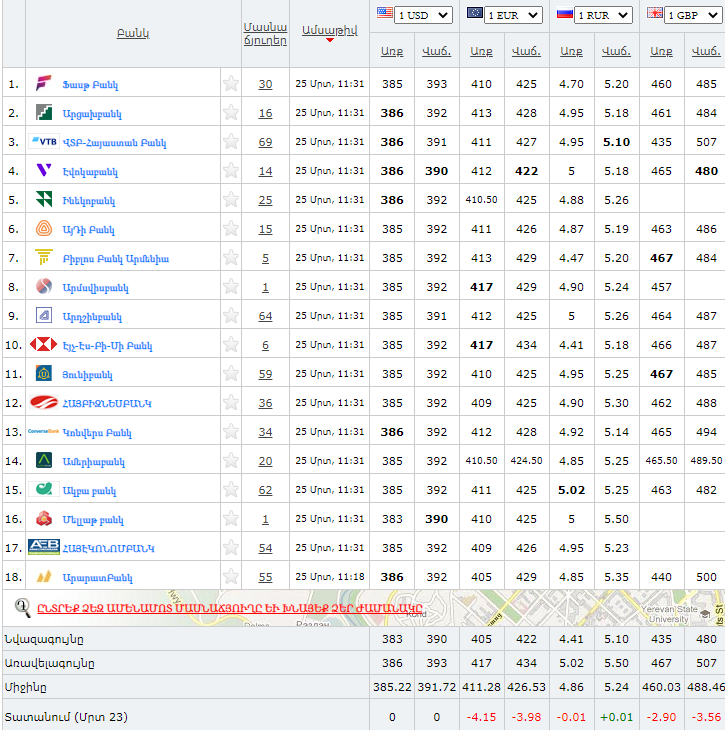The image size is (725, 730).
Task: Sort by the Բանկ column header
Action: click(x=133, y=34)
